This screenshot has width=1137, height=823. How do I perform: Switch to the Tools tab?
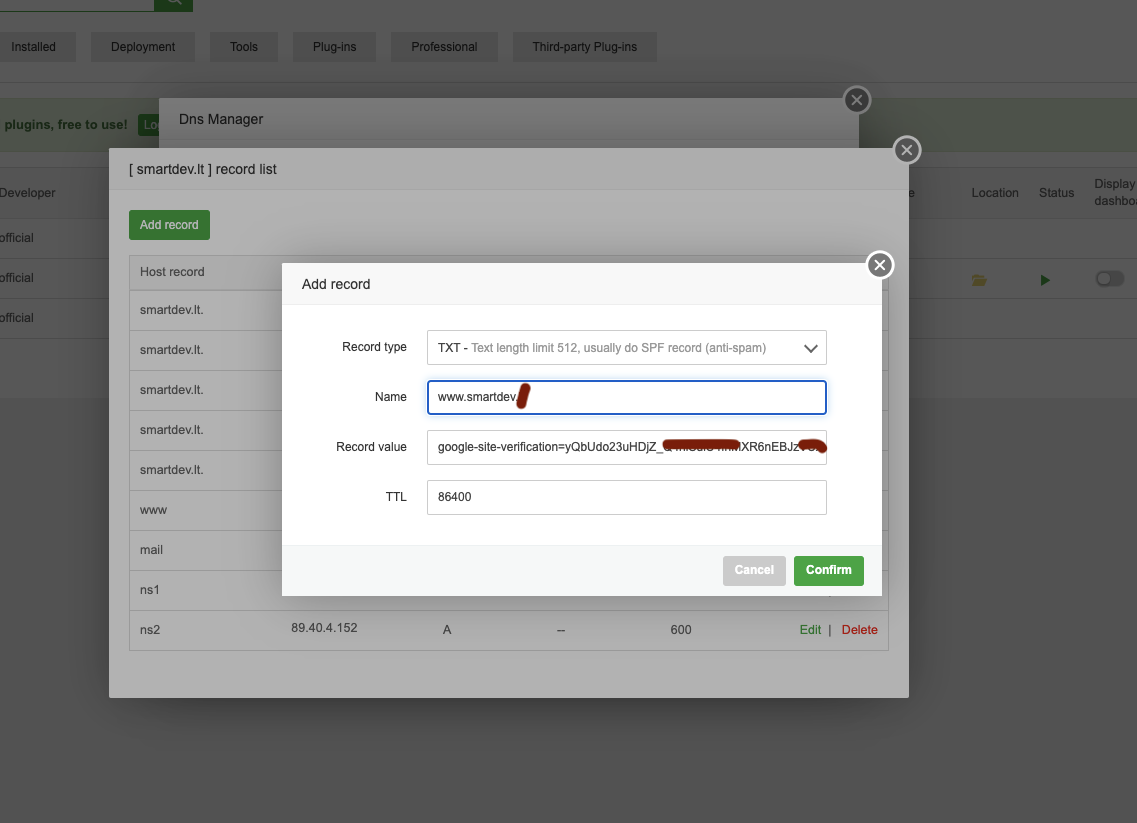[244, 46]
